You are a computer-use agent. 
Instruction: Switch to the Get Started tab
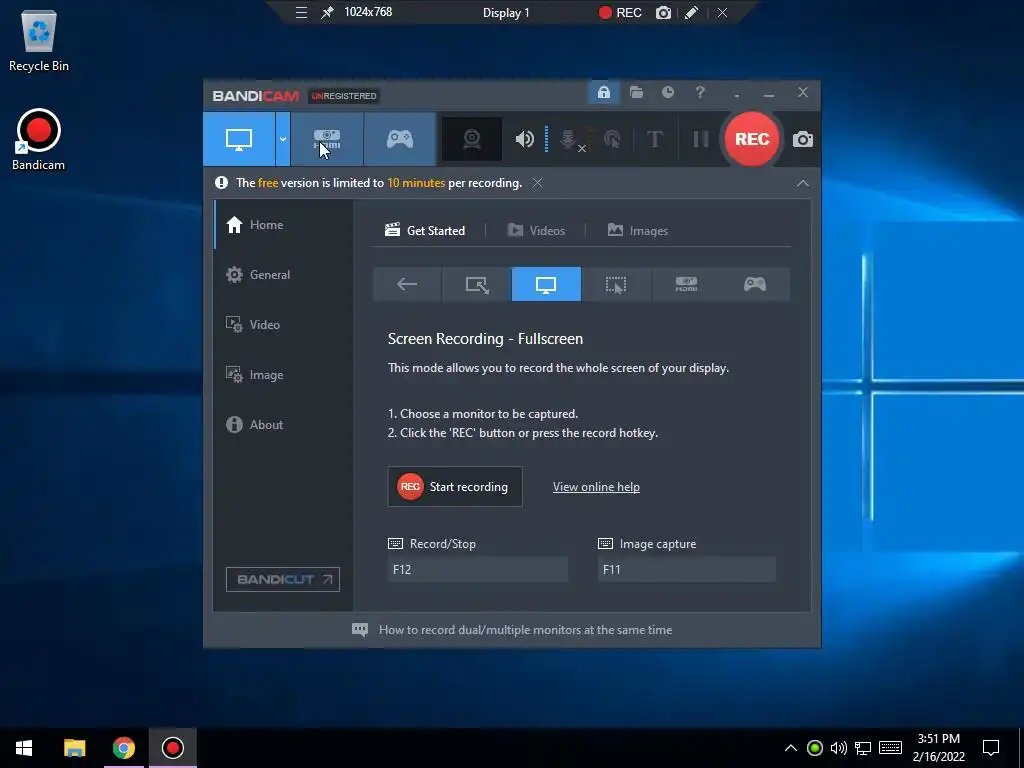425,231
